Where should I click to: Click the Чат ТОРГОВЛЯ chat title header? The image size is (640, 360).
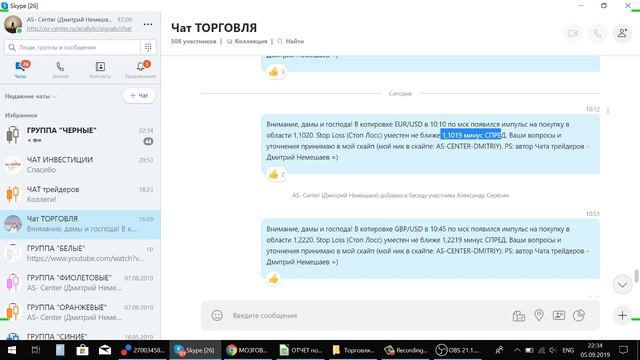(214, 28)
